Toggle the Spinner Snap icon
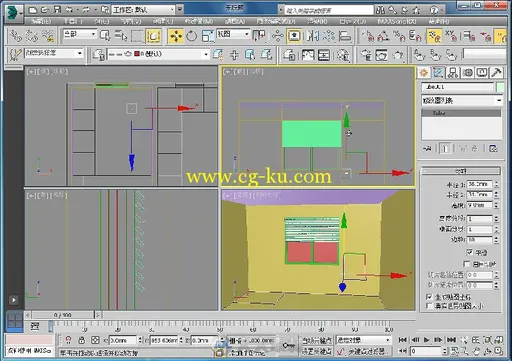This screenshot has width=512, height=361. pos(415,36)
